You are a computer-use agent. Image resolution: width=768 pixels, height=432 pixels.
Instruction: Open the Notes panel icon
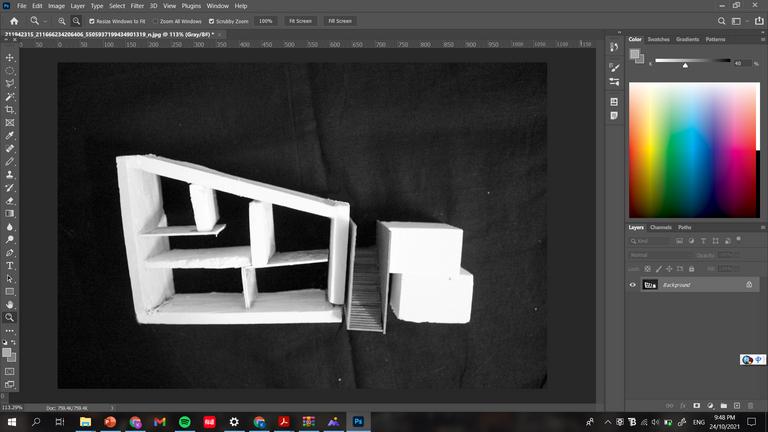[x=614, y=116]
